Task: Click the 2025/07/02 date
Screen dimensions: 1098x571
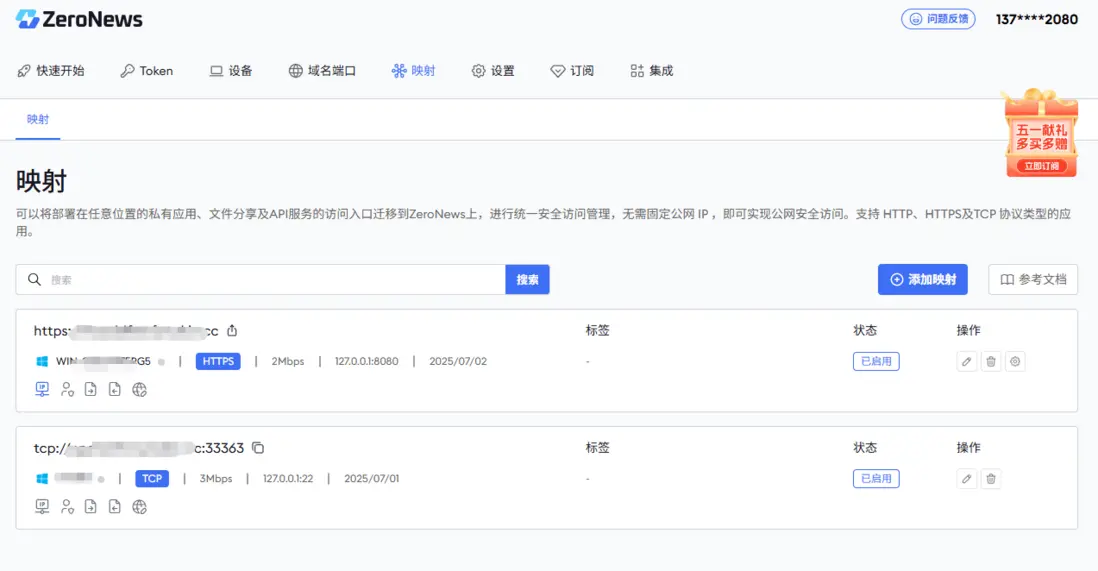Action: [x=458, y=362]
